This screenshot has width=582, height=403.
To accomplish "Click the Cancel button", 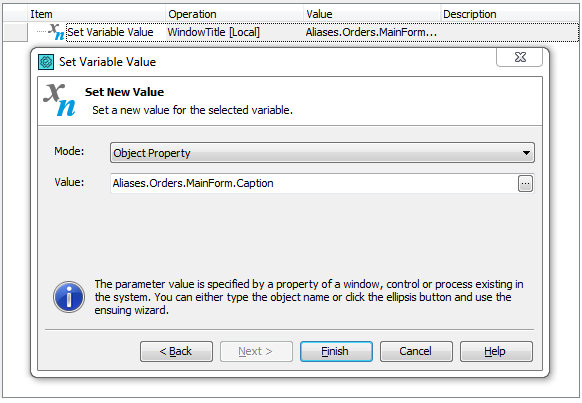I will coord(416,351).
